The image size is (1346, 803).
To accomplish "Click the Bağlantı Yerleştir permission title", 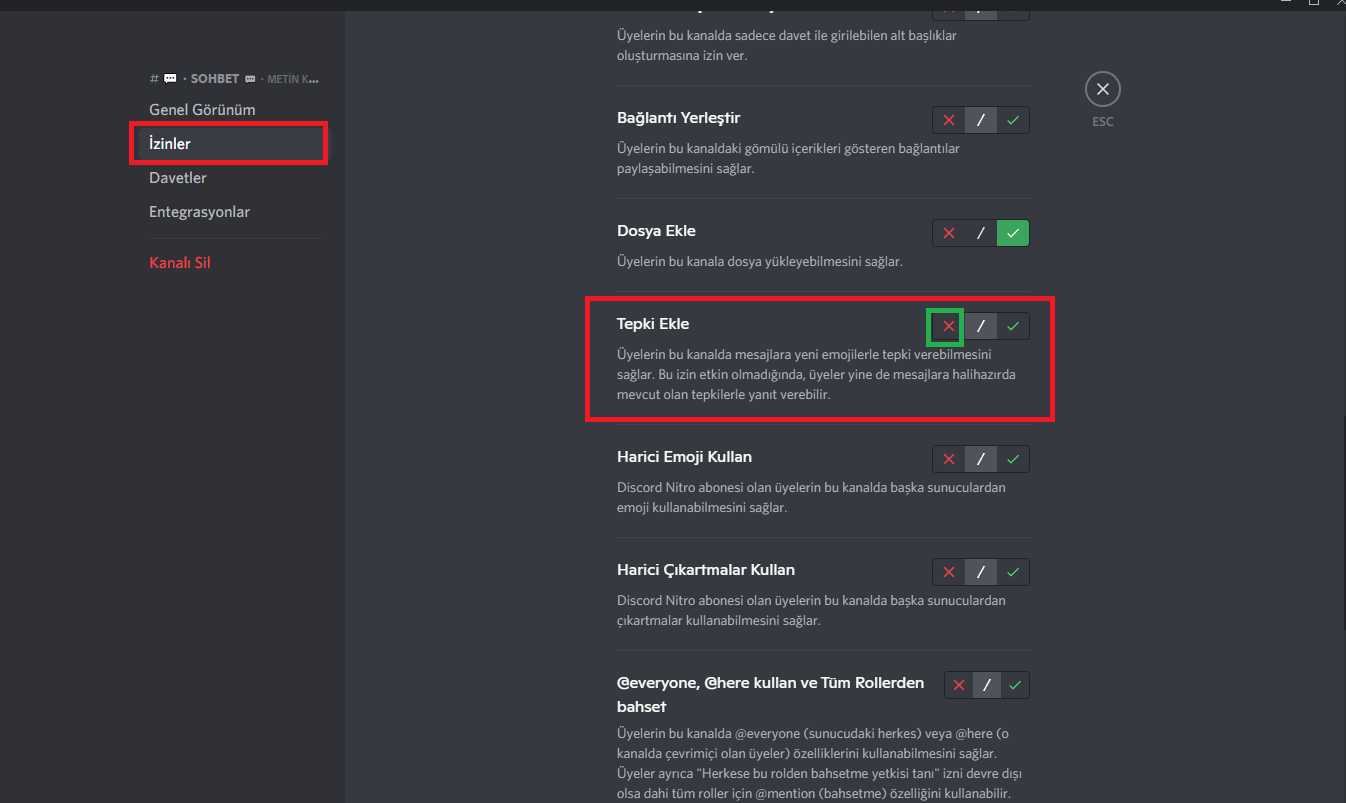I will point(679,118).
